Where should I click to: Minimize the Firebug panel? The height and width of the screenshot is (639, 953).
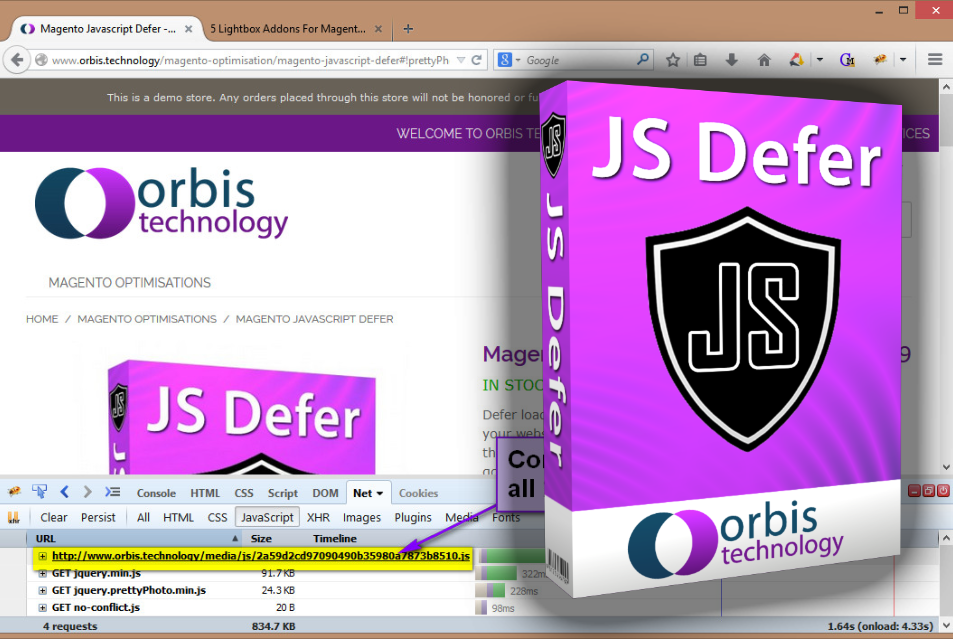tap(914, 491)
